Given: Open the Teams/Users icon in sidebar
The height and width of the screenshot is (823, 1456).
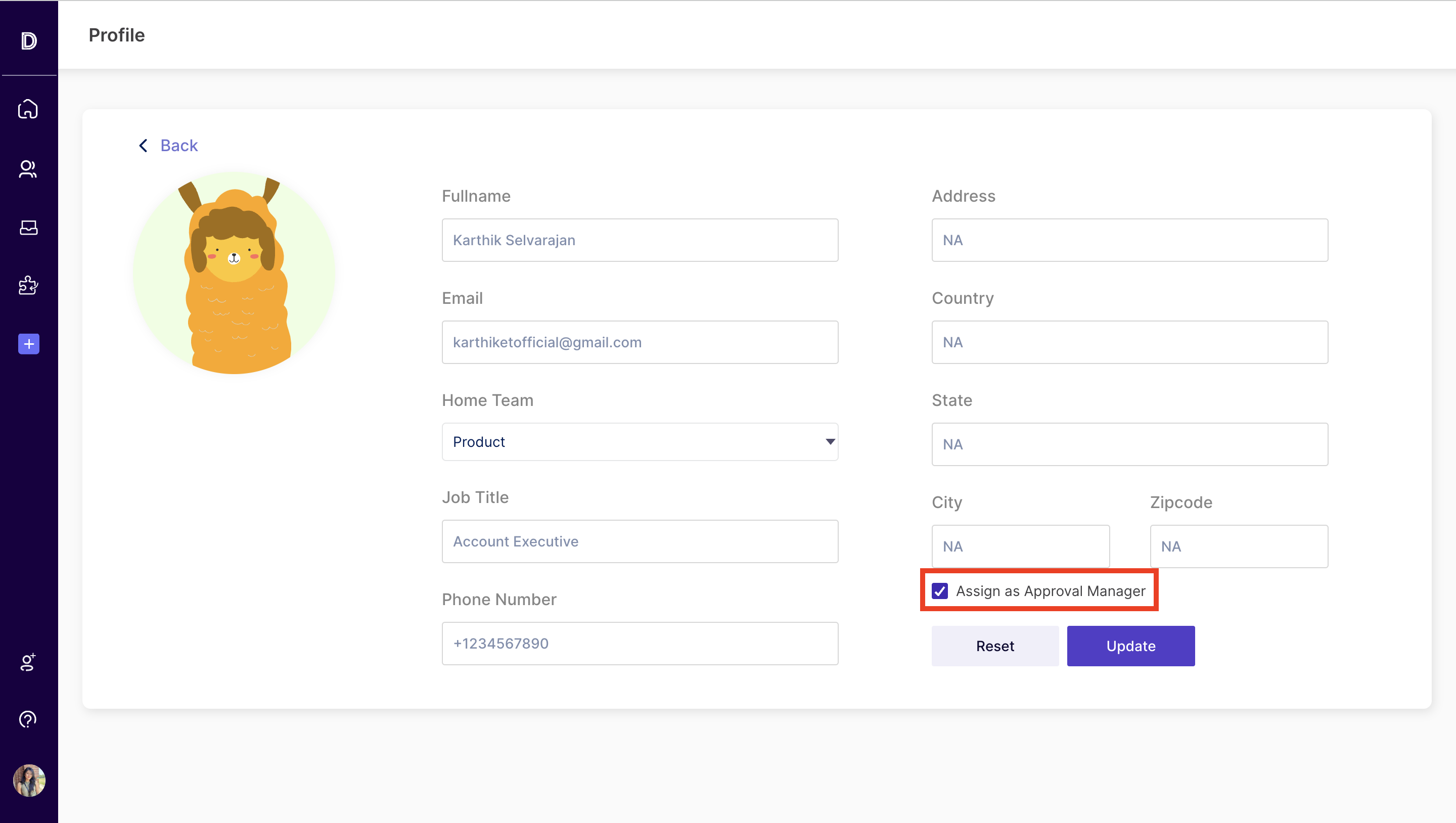Looking at the screenshot, I should pos(28,169).
